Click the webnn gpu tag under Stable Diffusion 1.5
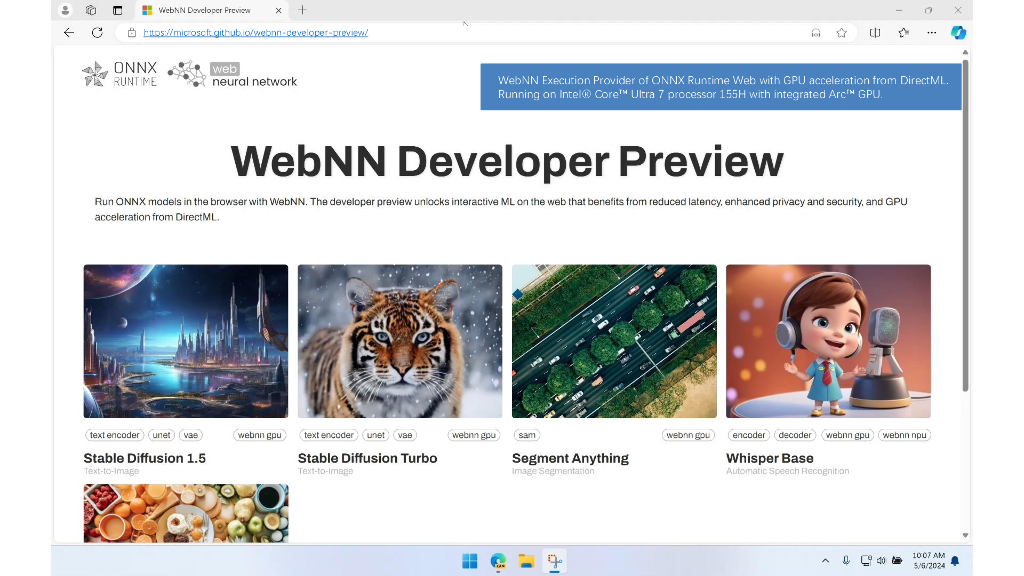 click(259, 435)
